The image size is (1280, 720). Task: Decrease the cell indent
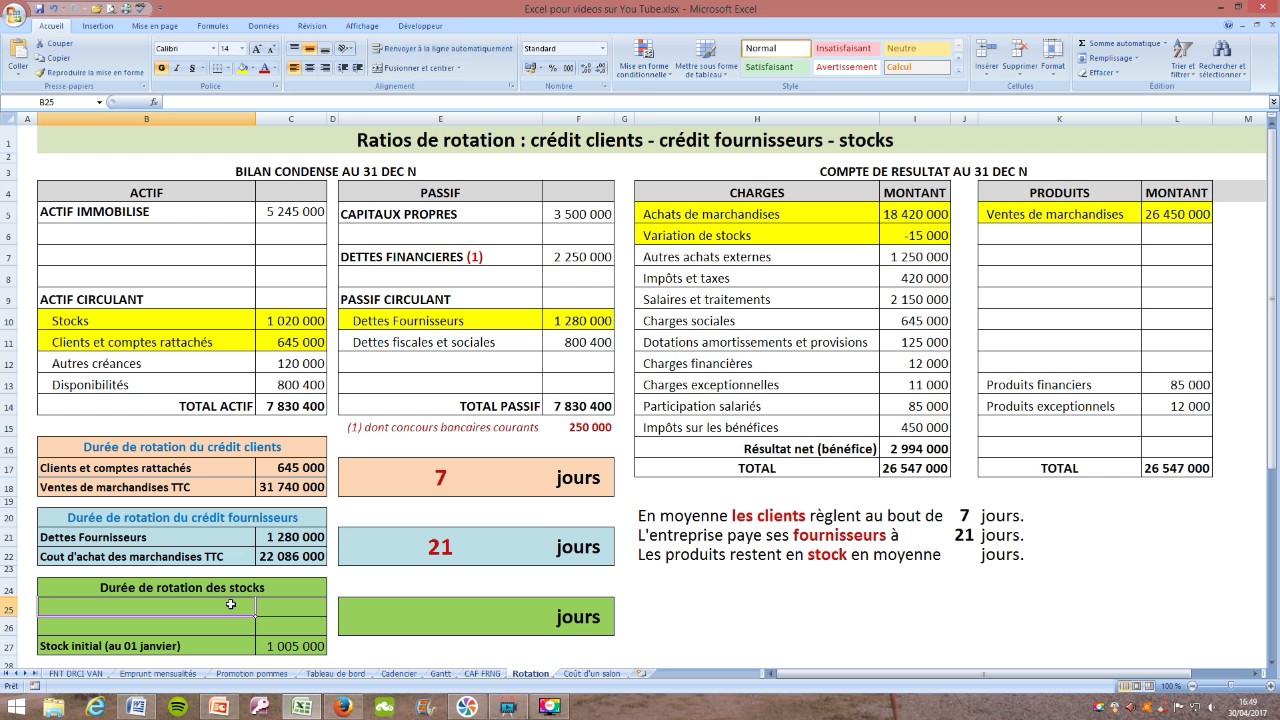342,68
